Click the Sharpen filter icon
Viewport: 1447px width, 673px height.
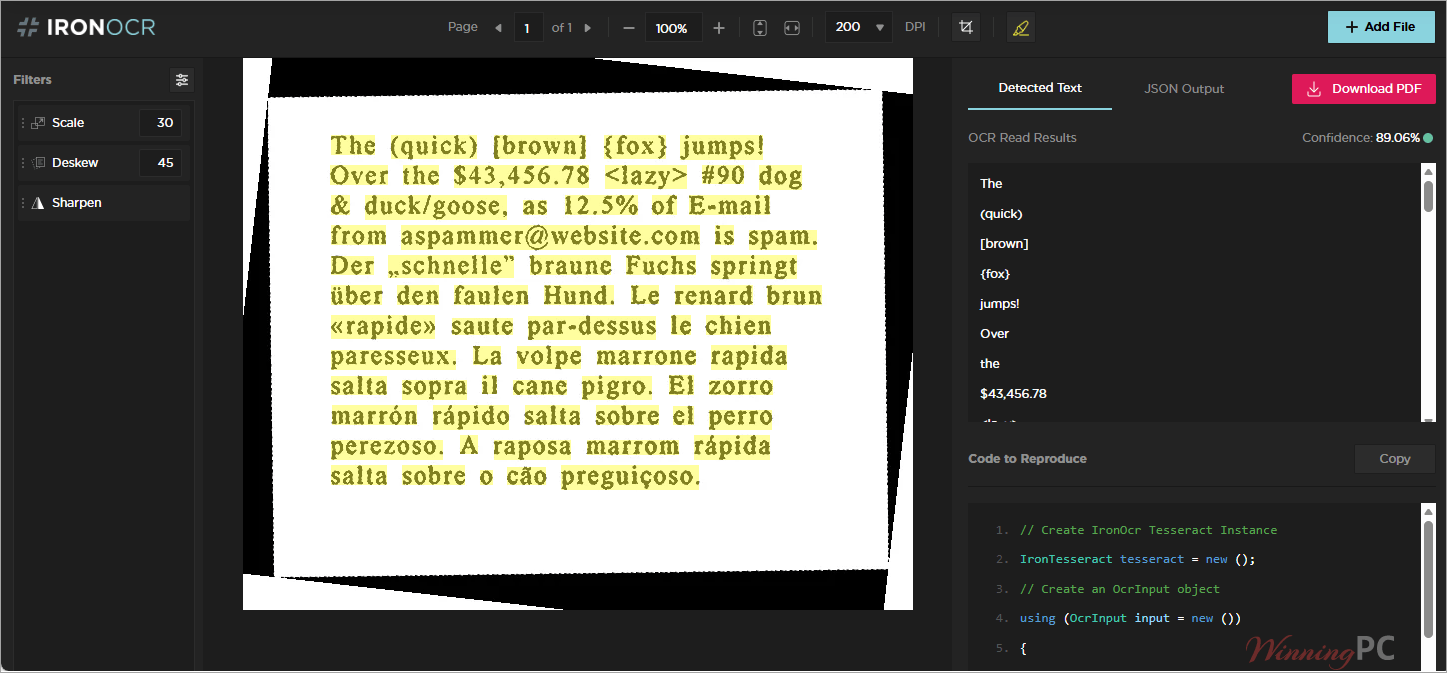(x=38, y=203)
